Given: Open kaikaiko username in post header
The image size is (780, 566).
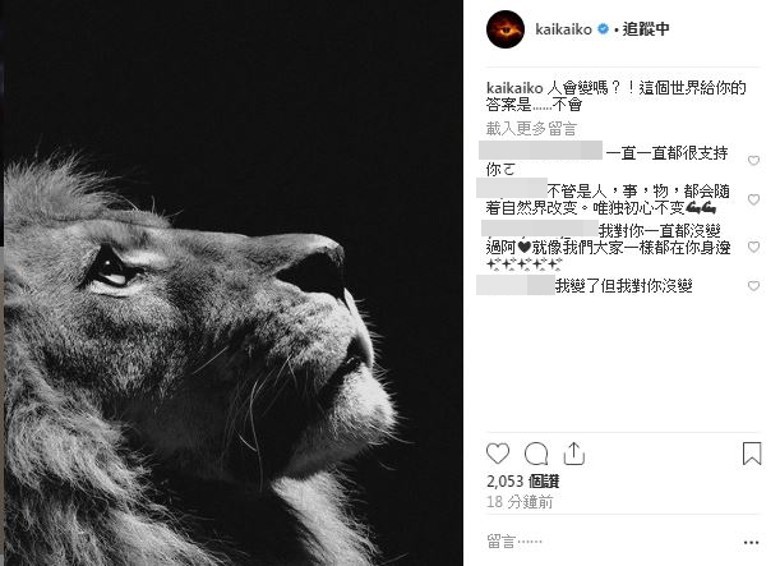Looking at the screenshot, I should tap(563, 29).
